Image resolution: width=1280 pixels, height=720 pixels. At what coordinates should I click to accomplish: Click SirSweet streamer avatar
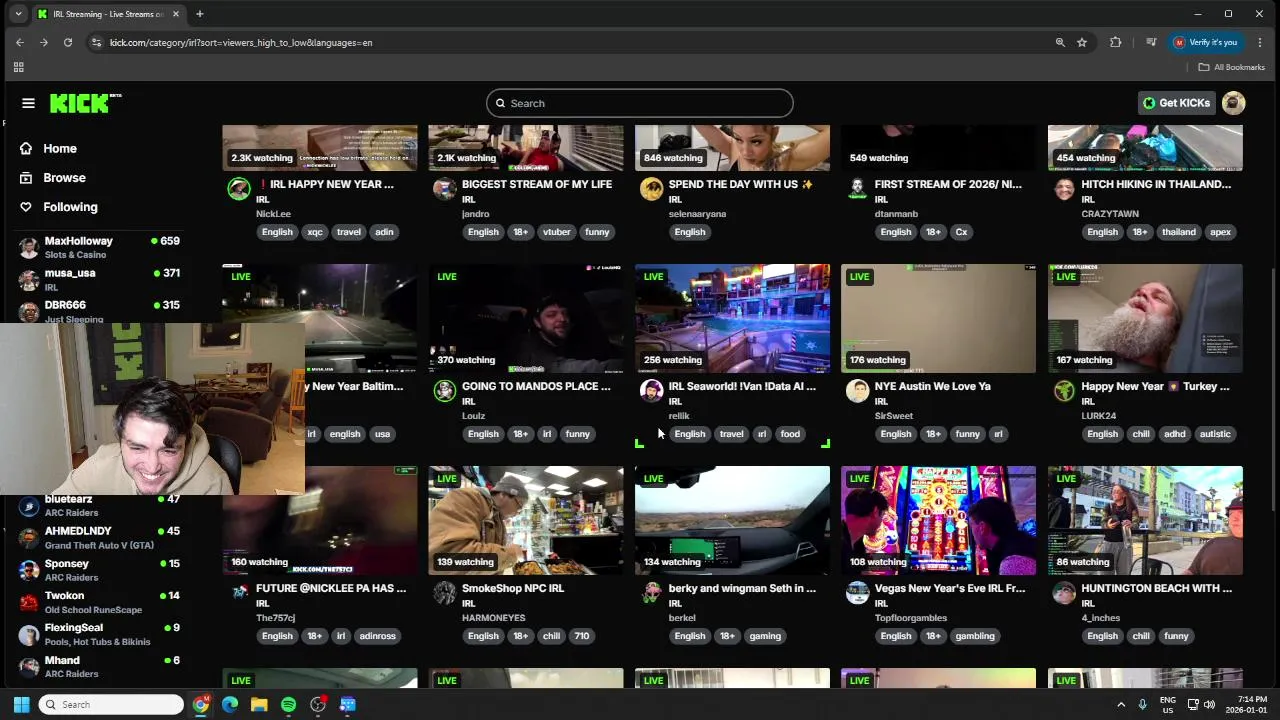pyautogui.click(x=857, y=390)
